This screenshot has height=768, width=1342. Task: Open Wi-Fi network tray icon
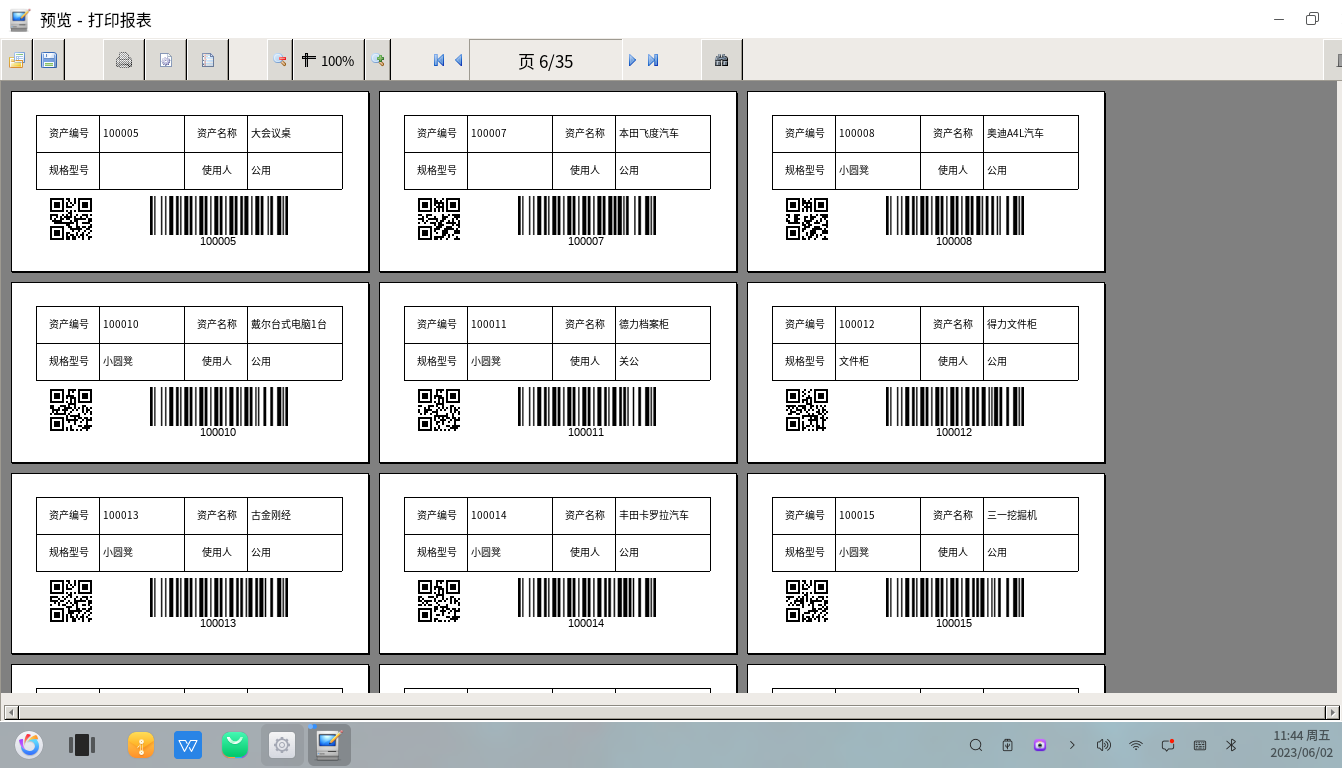pyautogui.click(x=1136, y=745)
